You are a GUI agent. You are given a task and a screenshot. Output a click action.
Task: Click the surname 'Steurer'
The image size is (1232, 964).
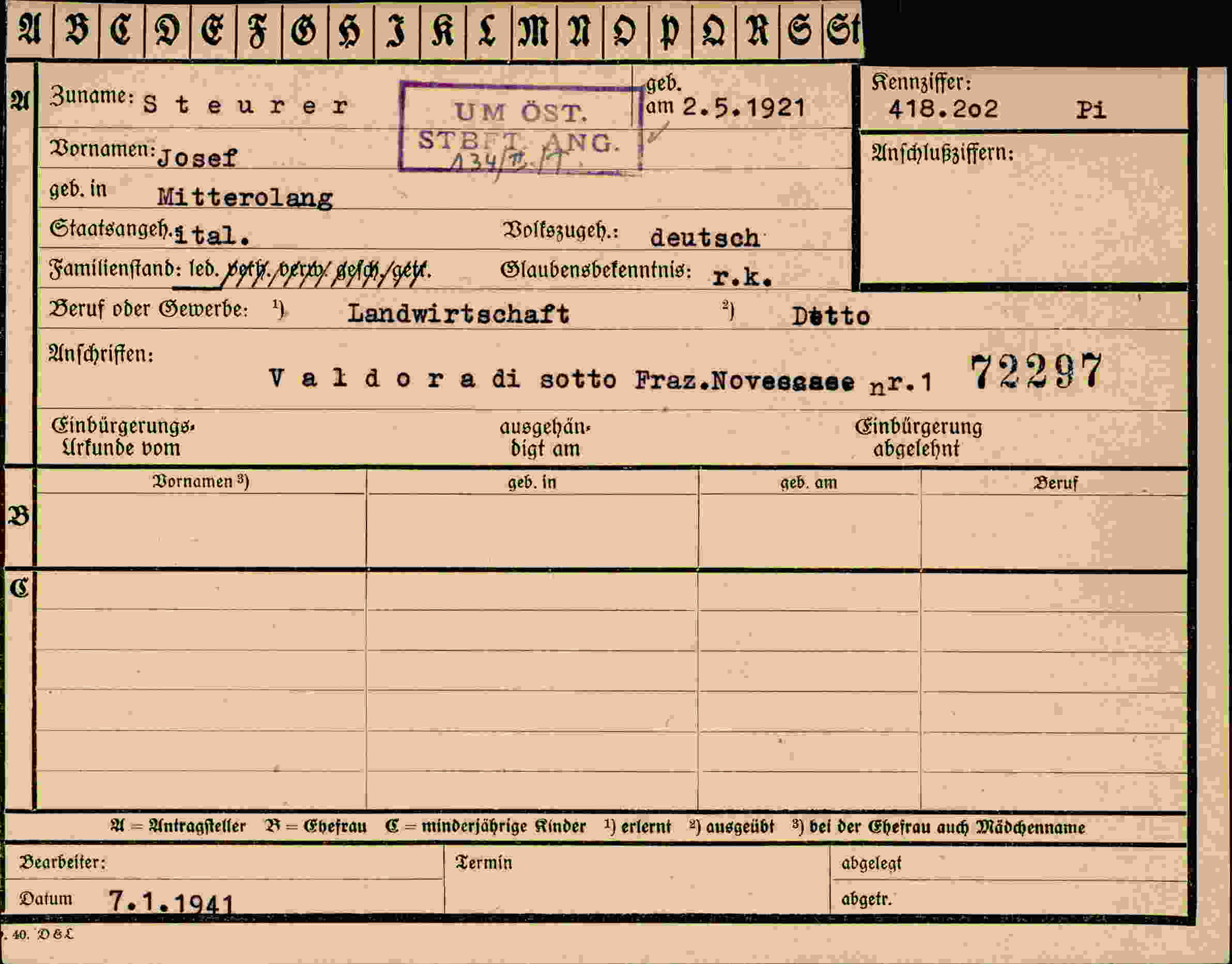(x=246, y=105)
